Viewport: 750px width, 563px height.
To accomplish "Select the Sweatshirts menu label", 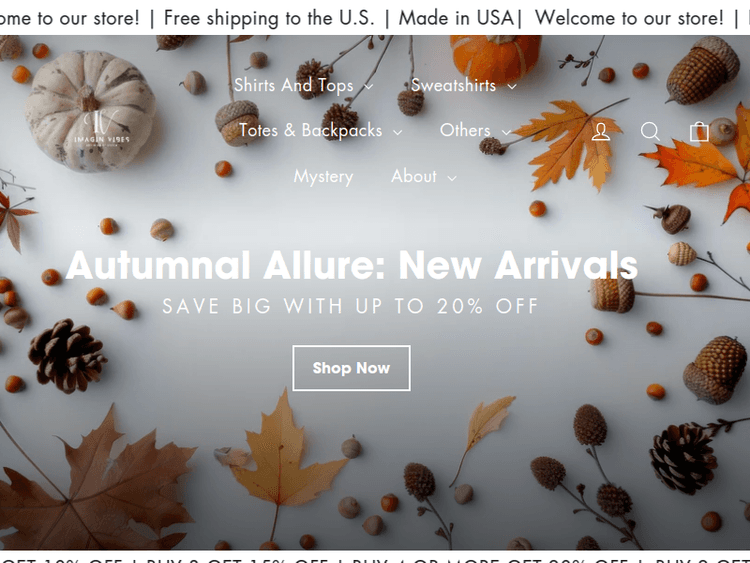I will (453, 85).
